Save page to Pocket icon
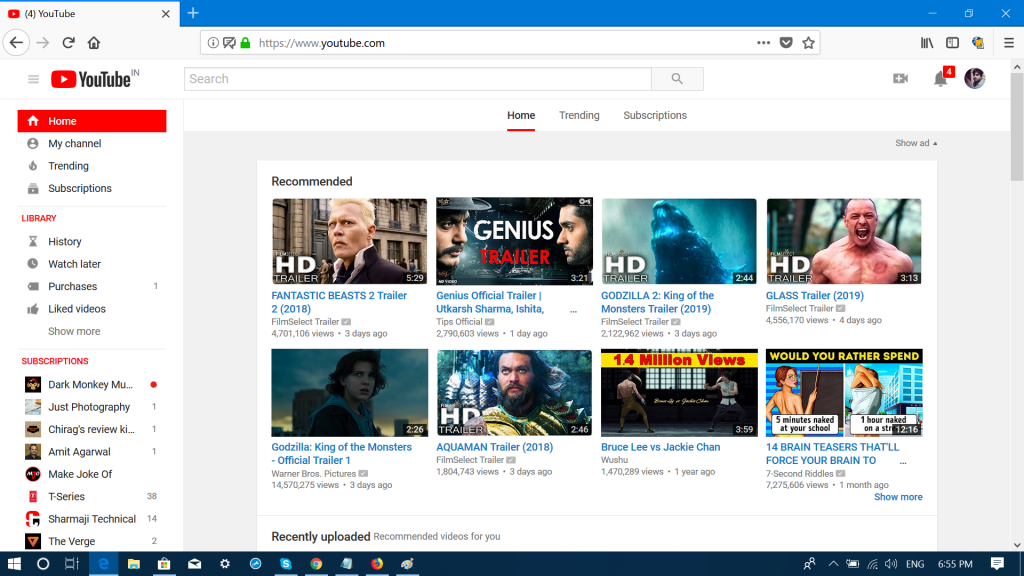Screen dimensions: 1024x576 click(786, 43)
